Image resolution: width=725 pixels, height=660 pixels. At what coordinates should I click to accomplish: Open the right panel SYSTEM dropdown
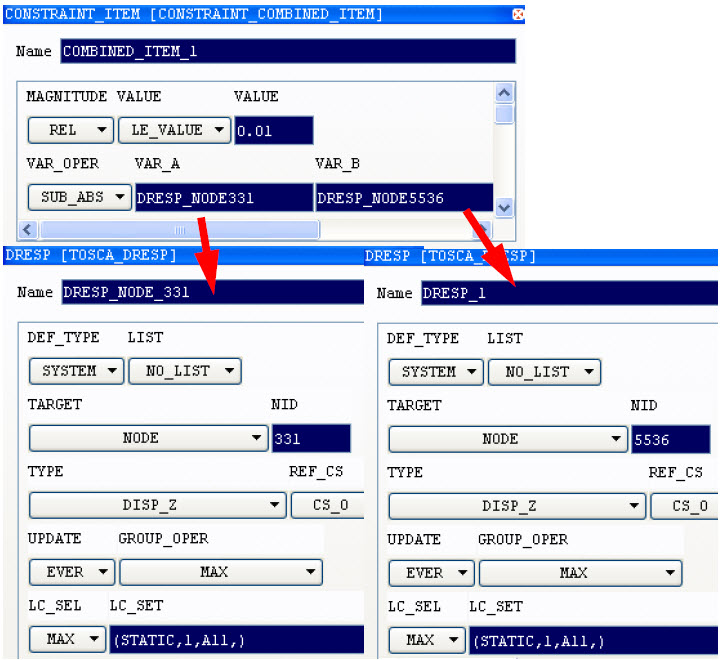click(436, 372)
